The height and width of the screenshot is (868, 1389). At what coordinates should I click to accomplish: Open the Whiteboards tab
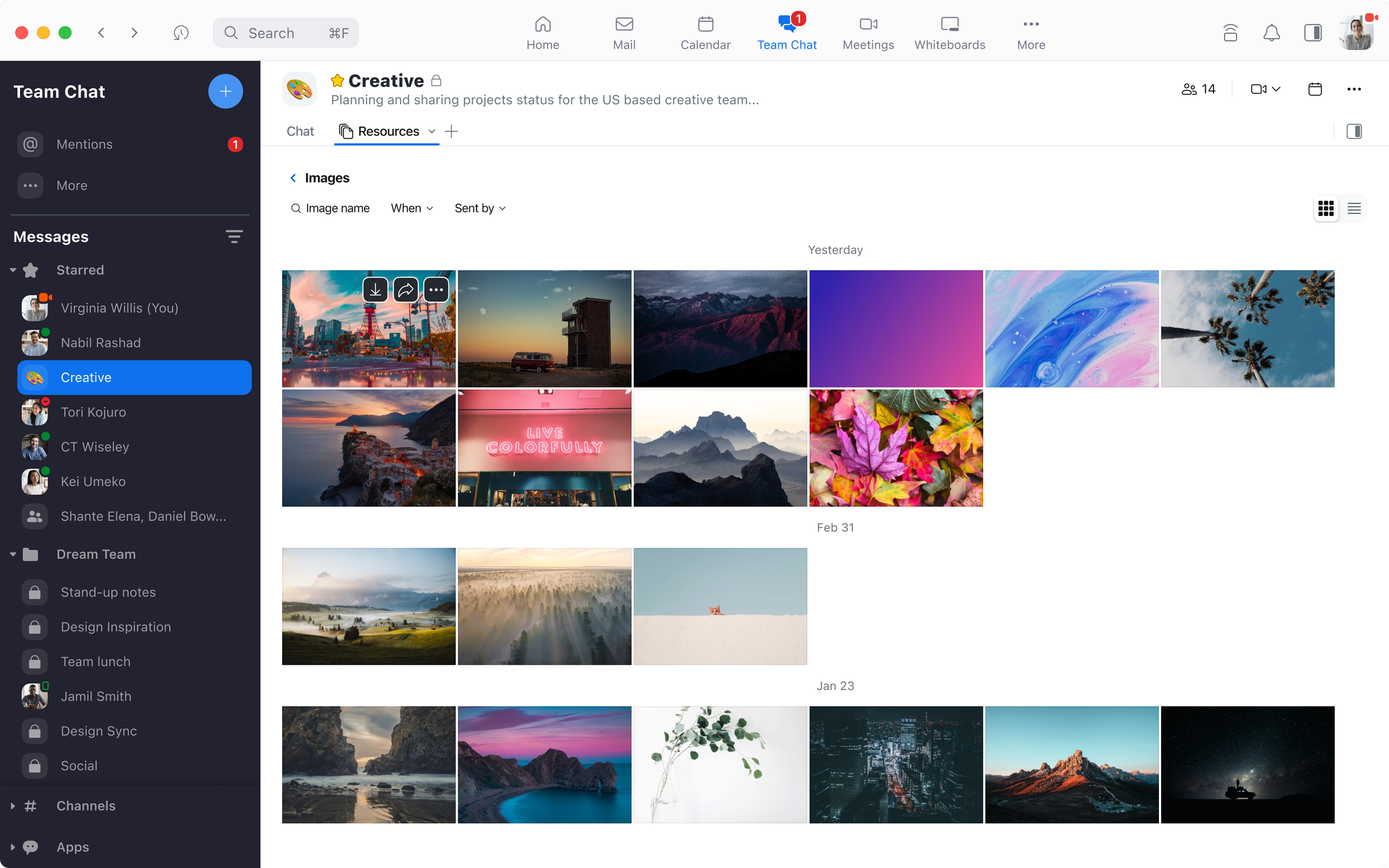tap(949, 33)
